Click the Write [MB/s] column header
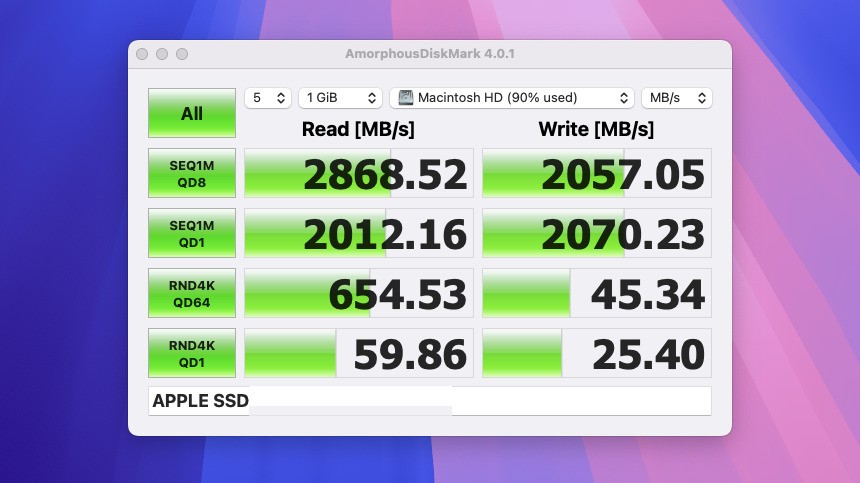 coord(596,129)
